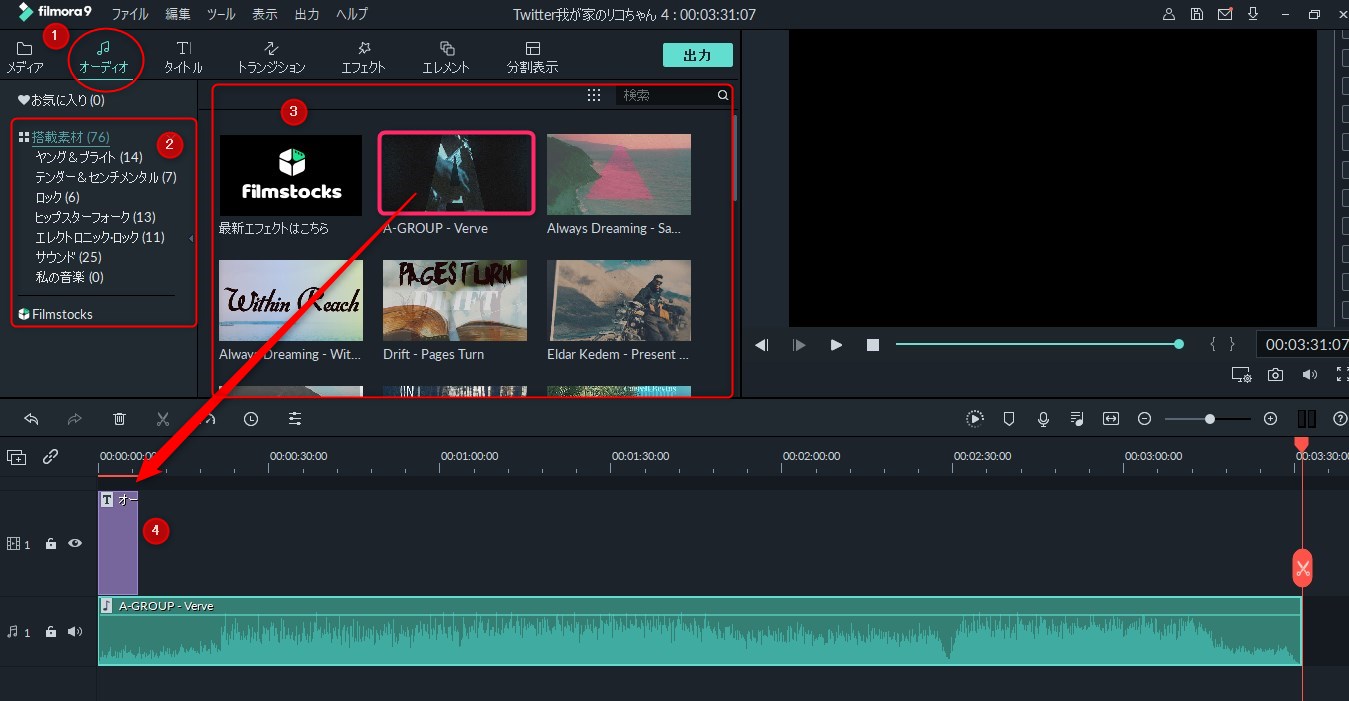Select 私の音楽 (0) category
Viewport: 1349px width, 701px height.
point(69,277)
